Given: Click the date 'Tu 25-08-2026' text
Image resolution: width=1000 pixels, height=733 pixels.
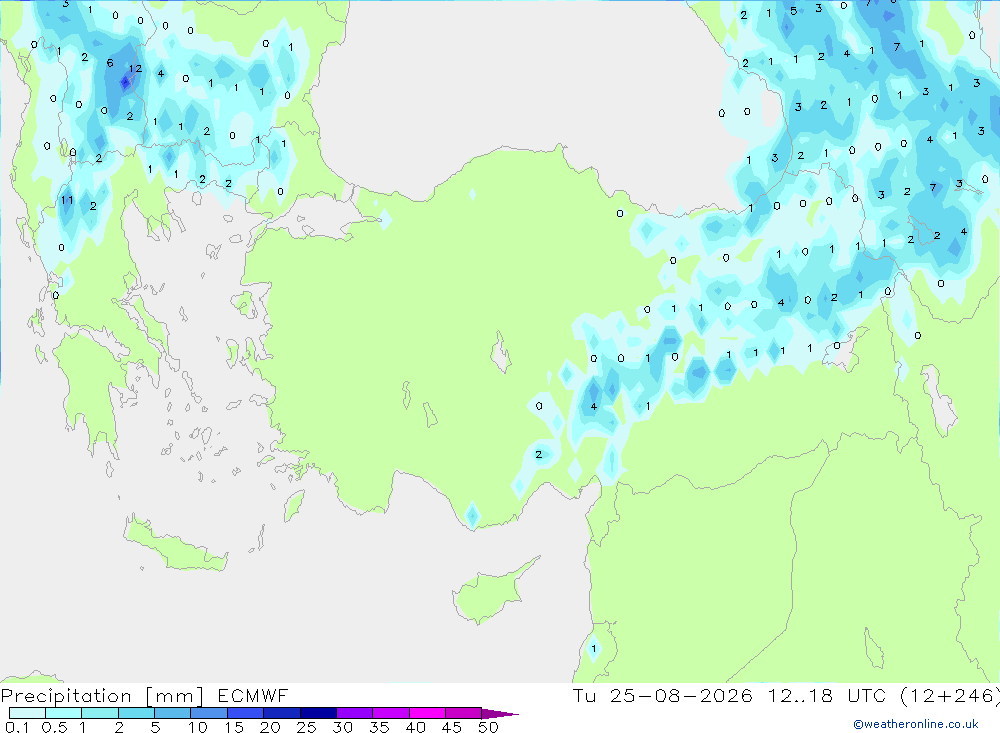Looking at the screenshot, I should (663, 695).
